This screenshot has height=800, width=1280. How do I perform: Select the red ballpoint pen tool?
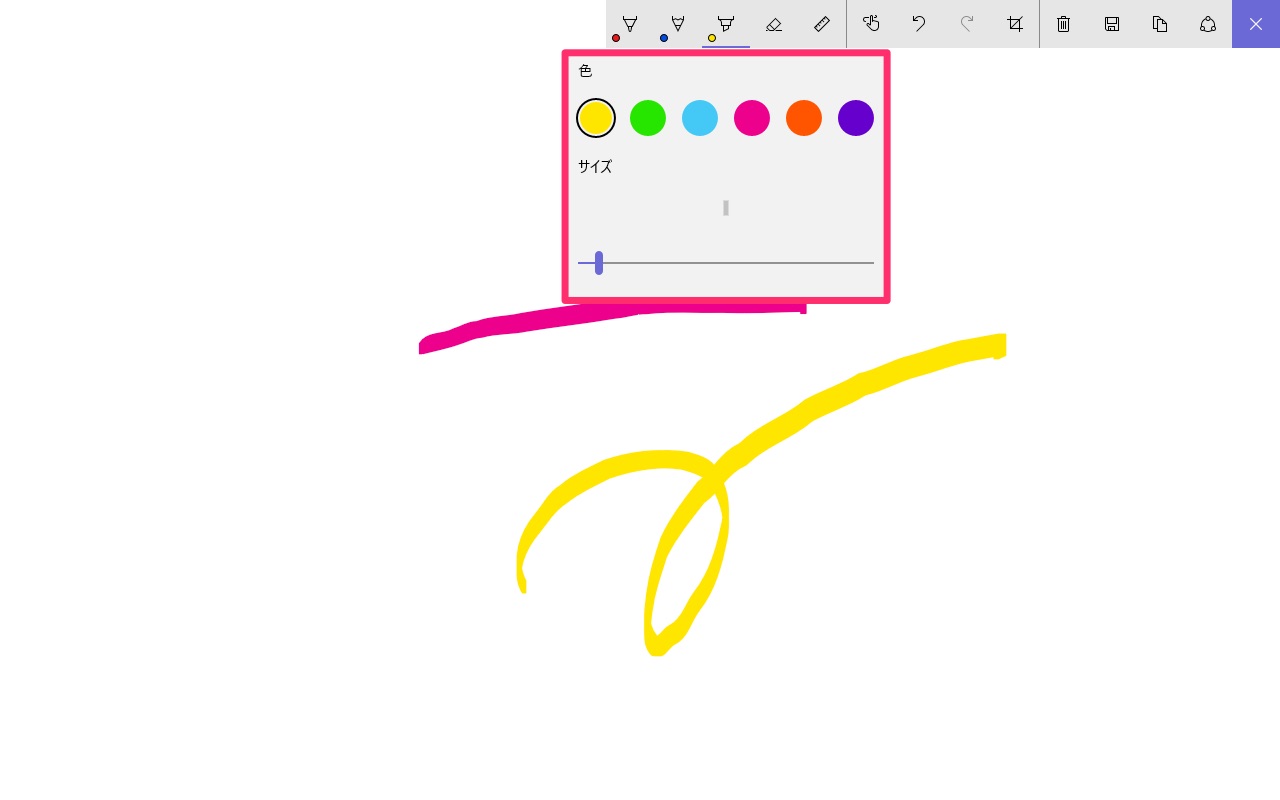point(630,24)
